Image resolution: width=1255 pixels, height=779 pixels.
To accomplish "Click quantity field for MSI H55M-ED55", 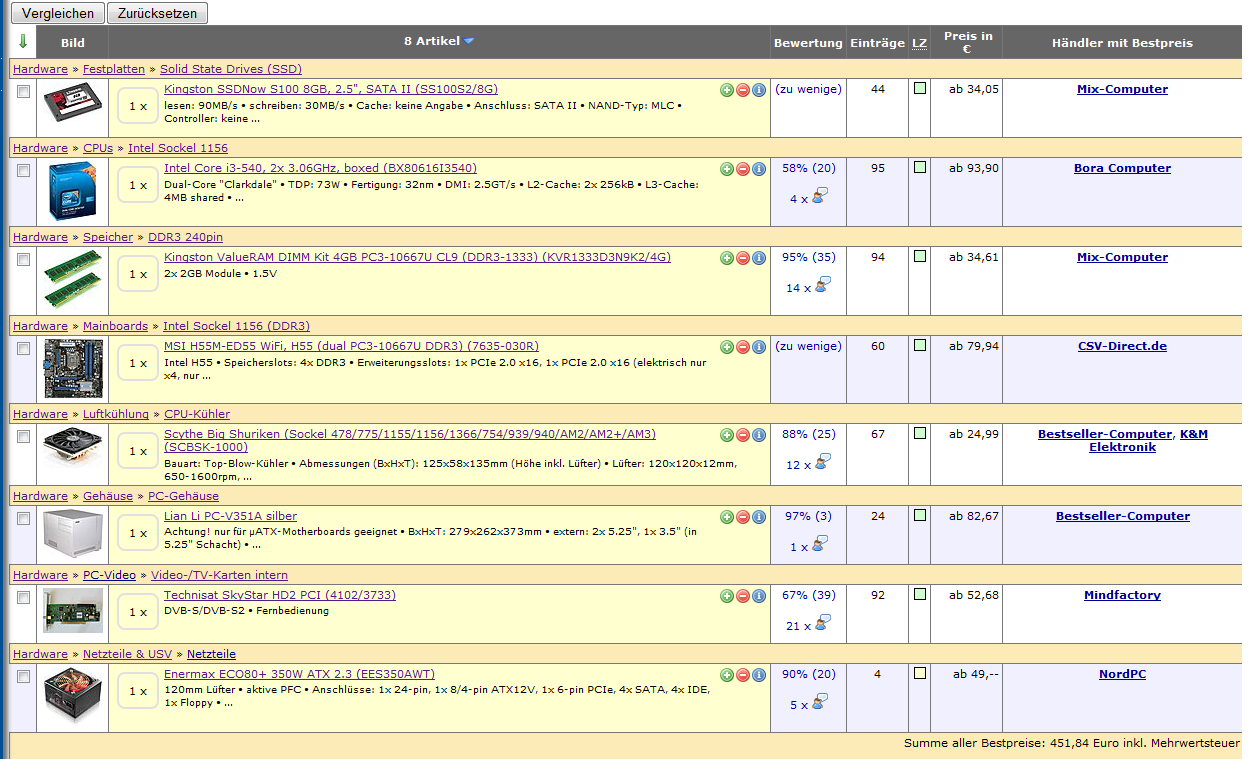I will coord(138,363).
